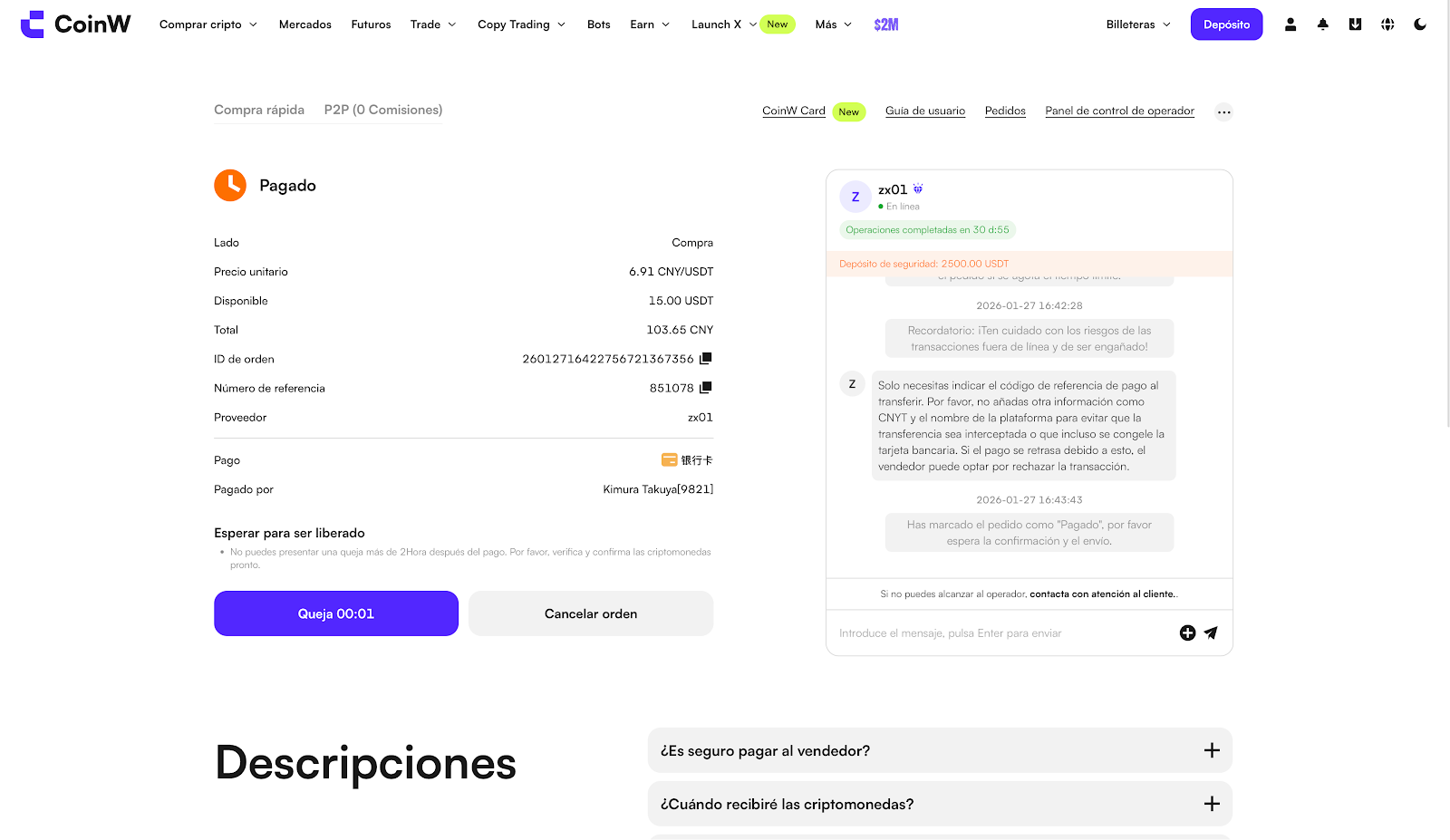This screenshot has height=840, width=1450.
Task: Switch to P2P (0 Comisiones) tab
Action: [383, 110]
